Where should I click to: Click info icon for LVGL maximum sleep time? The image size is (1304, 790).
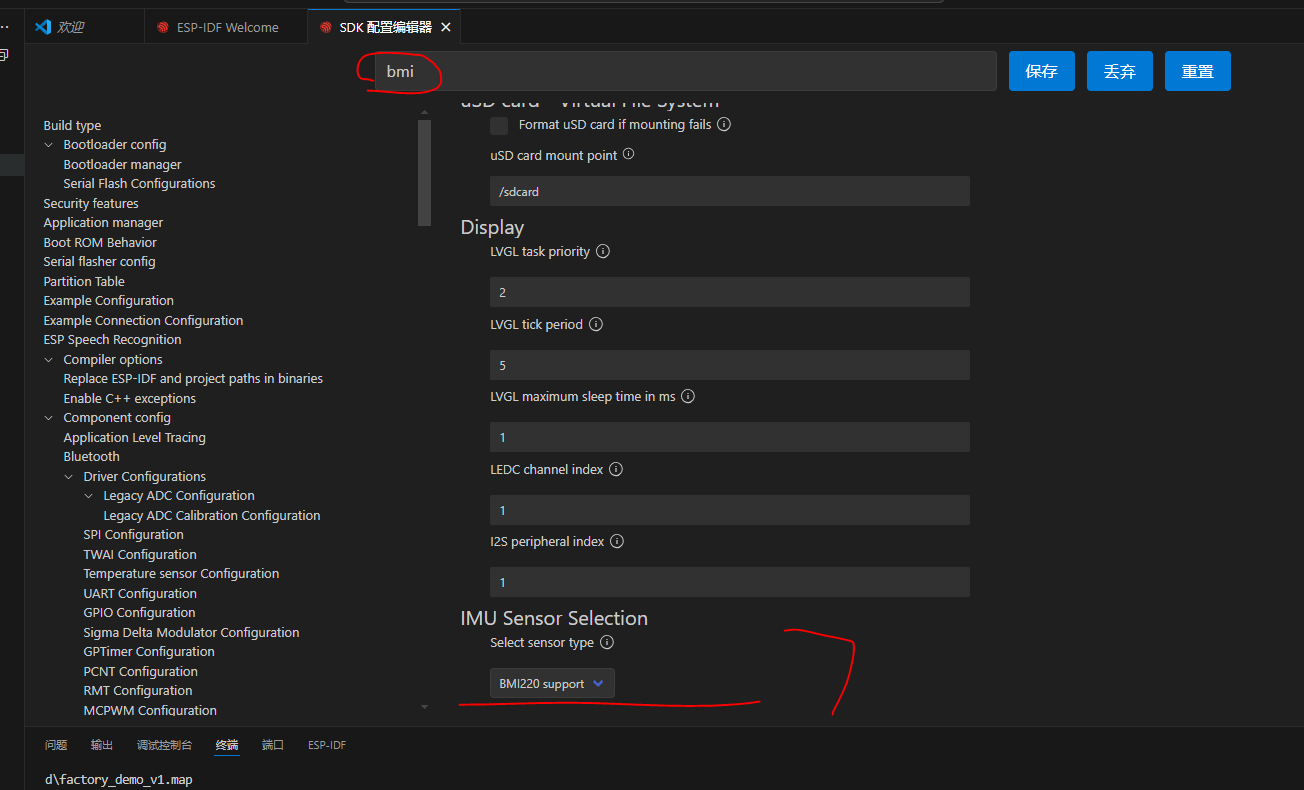pos(688,397)
